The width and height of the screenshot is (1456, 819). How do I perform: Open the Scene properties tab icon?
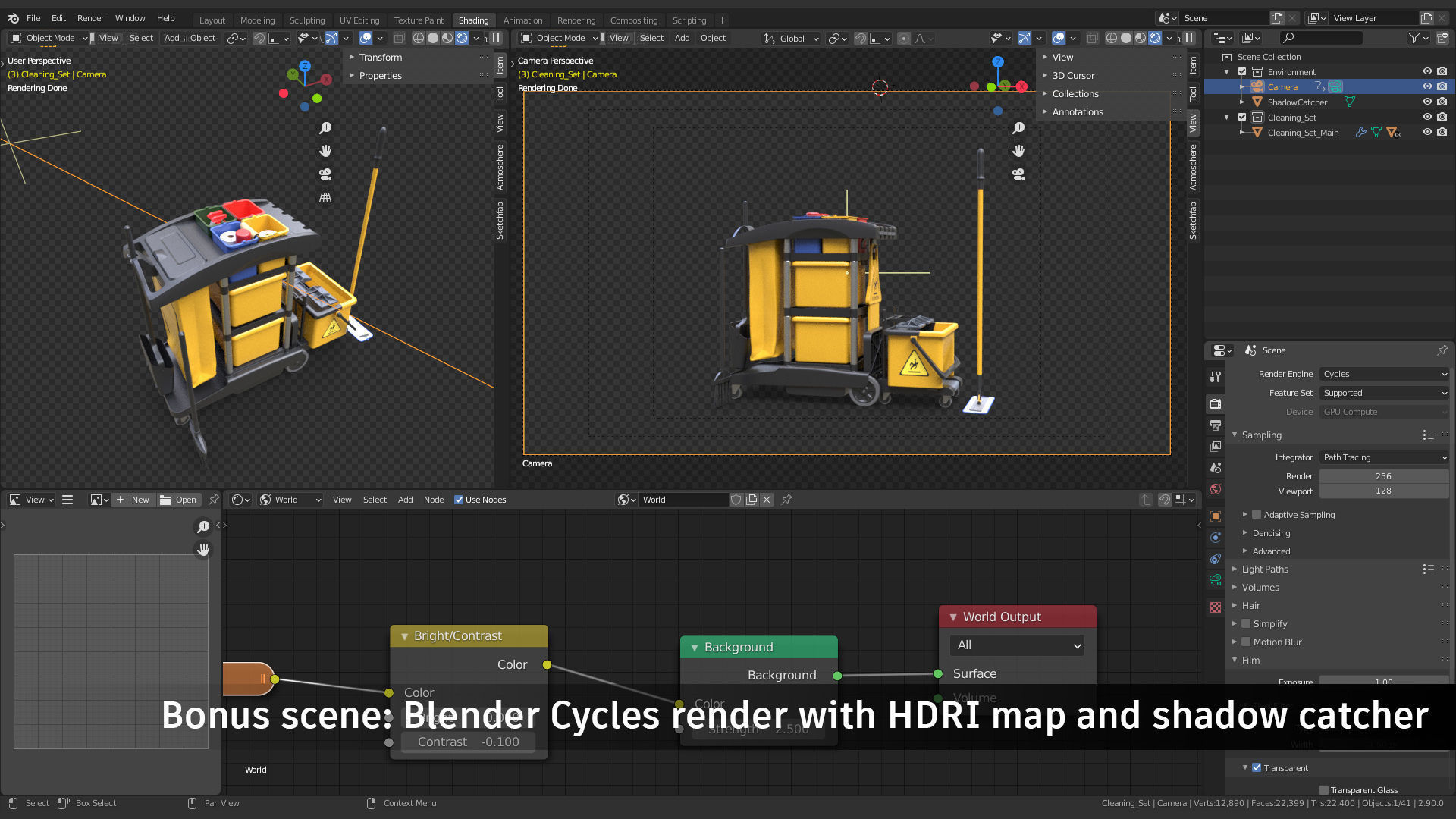pyautogui.click(x=1216, y=468)
